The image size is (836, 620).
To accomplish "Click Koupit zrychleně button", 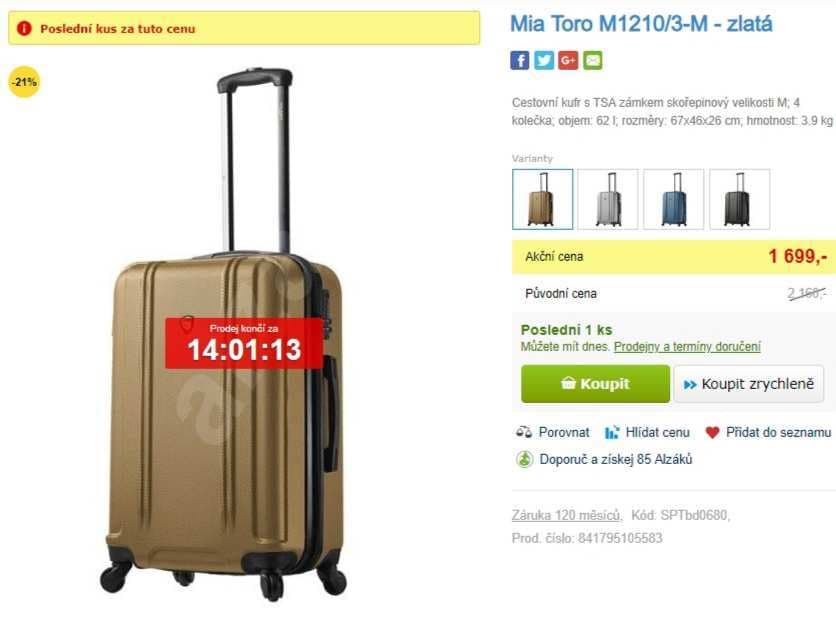I will [749, 384].
